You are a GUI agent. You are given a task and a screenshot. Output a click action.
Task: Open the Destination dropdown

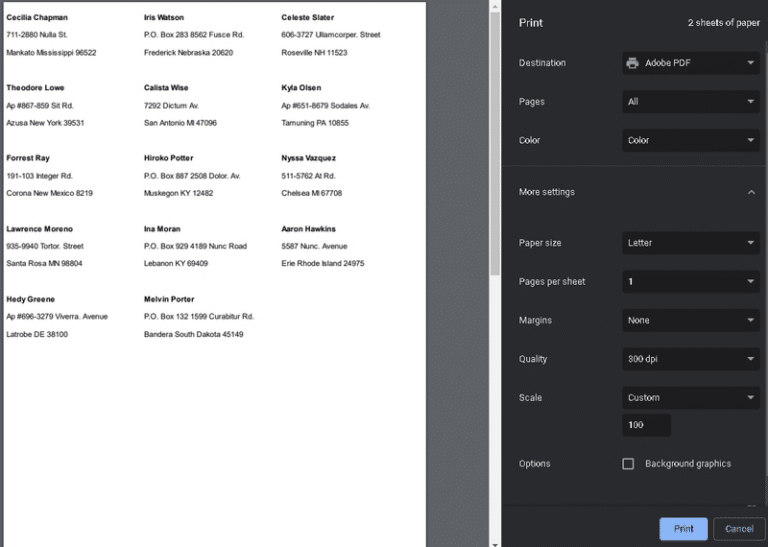[691, 63]
